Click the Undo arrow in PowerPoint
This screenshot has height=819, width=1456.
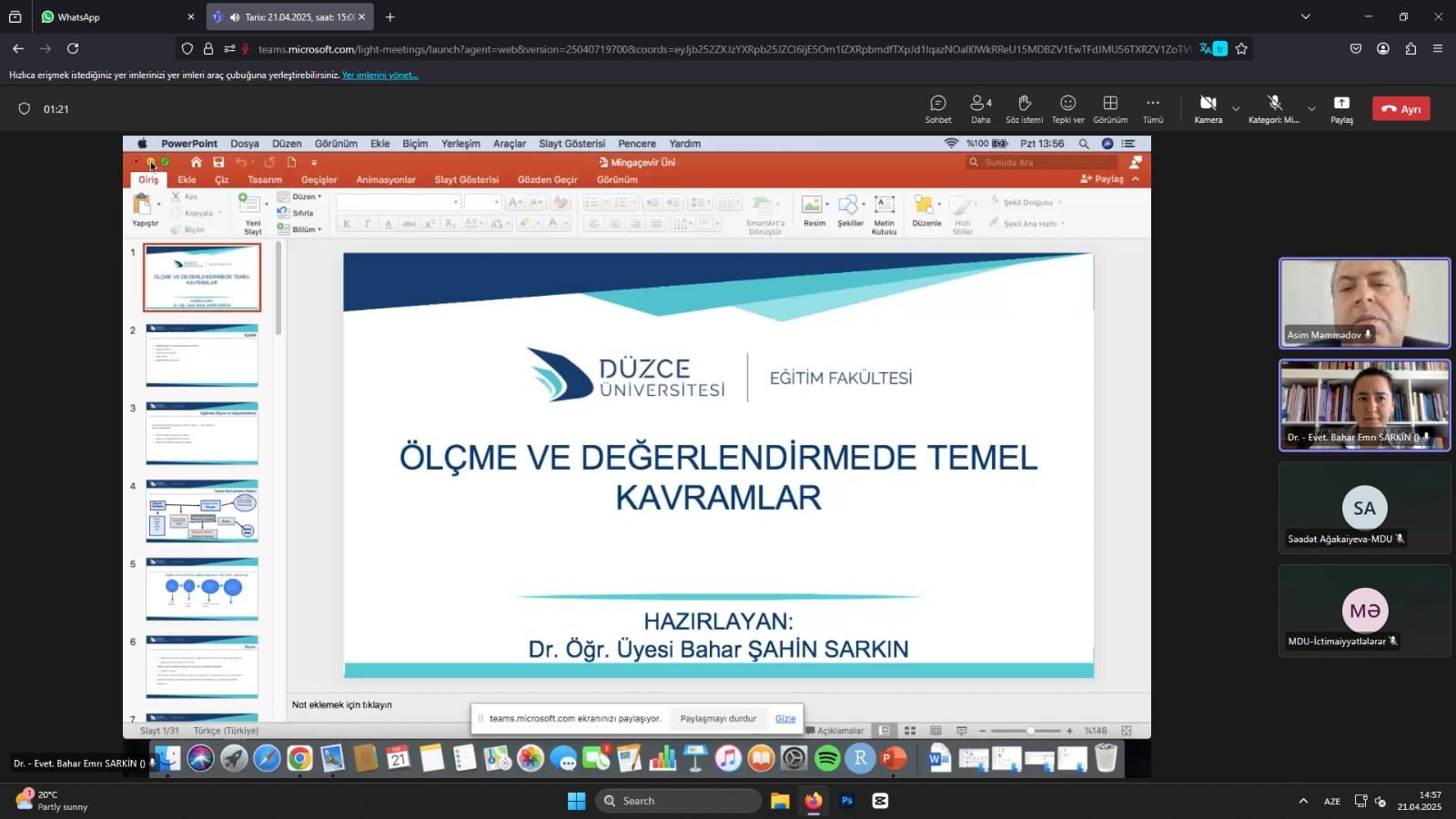(241, 162)
